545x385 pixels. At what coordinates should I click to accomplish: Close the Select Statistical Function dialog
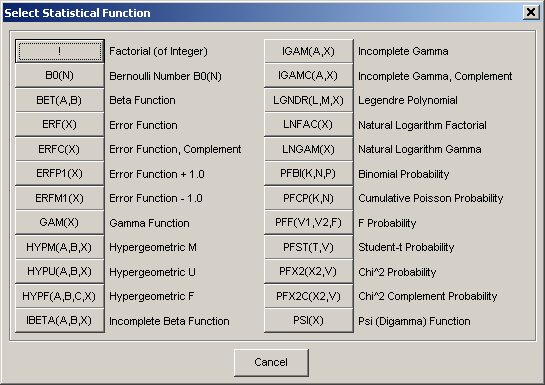531,13
